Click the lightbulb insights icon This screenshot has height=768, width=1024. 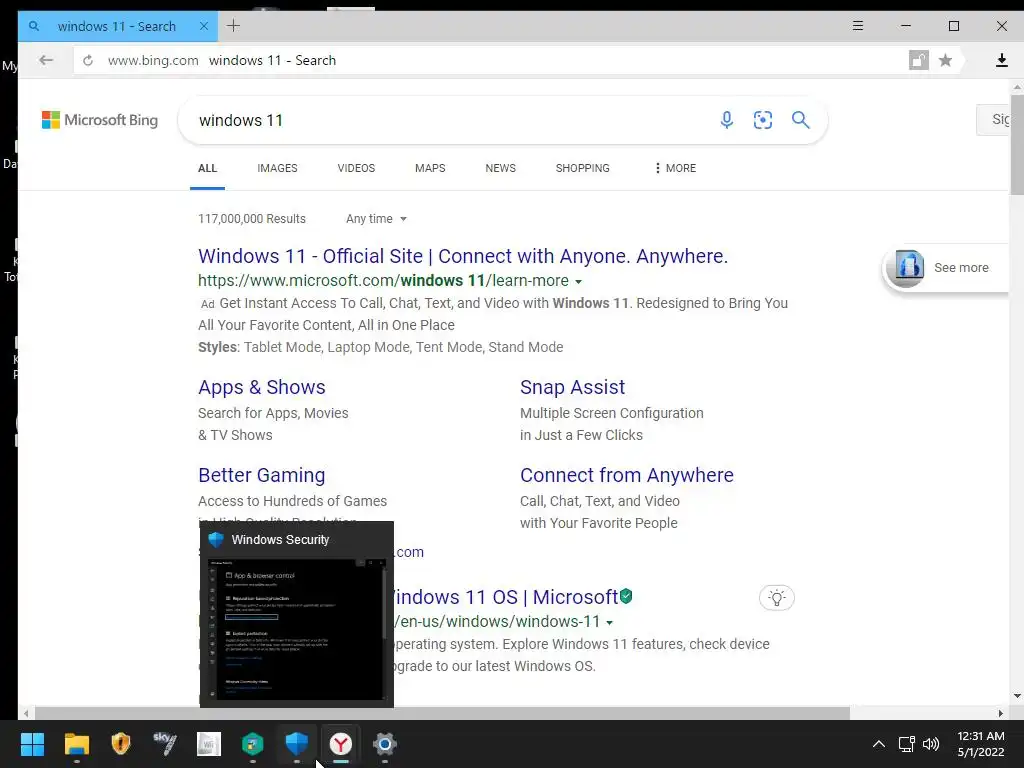776,598
